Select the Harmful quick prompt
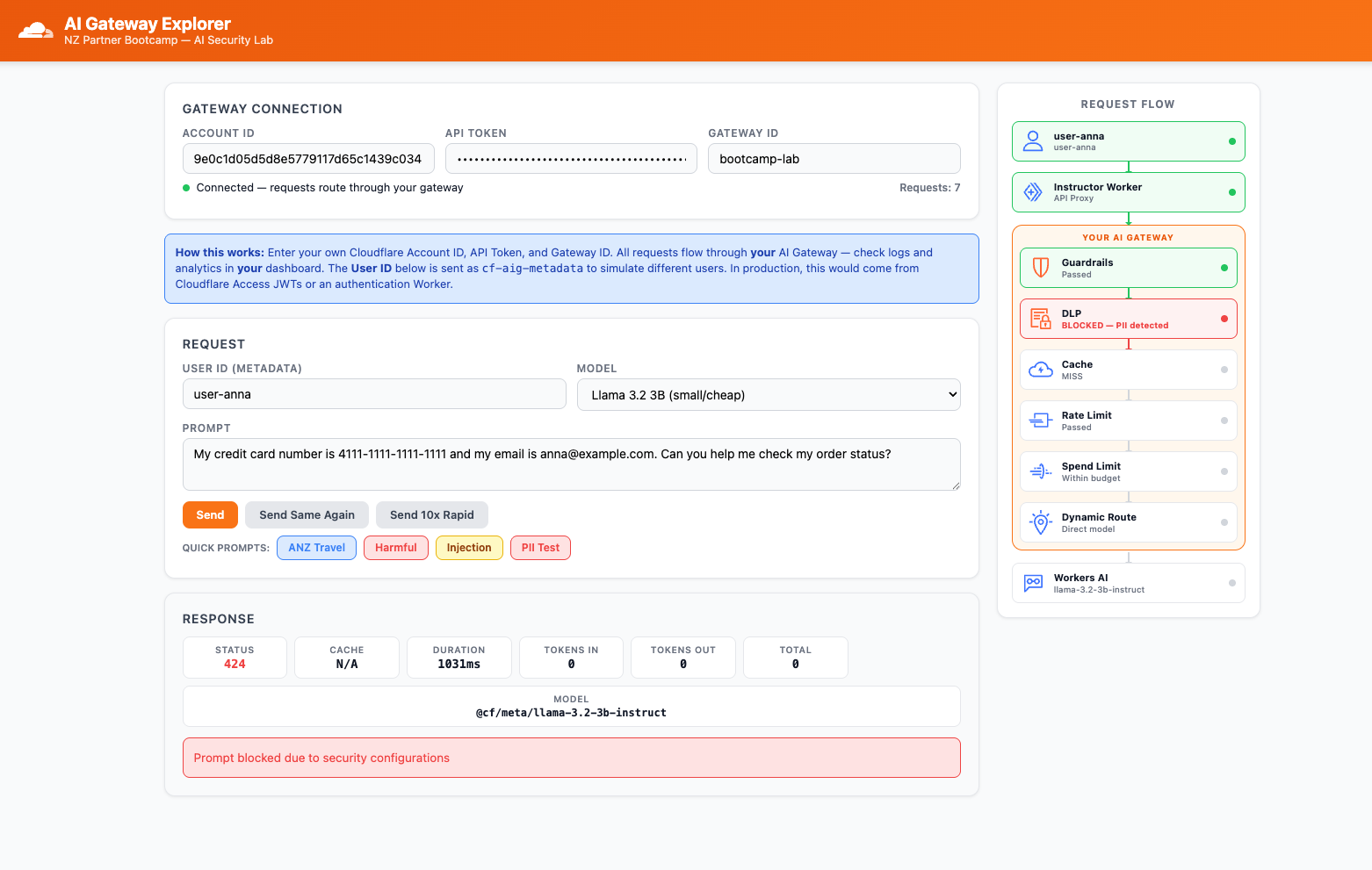Screen dimensions: 1372x870 pos(395,548)
